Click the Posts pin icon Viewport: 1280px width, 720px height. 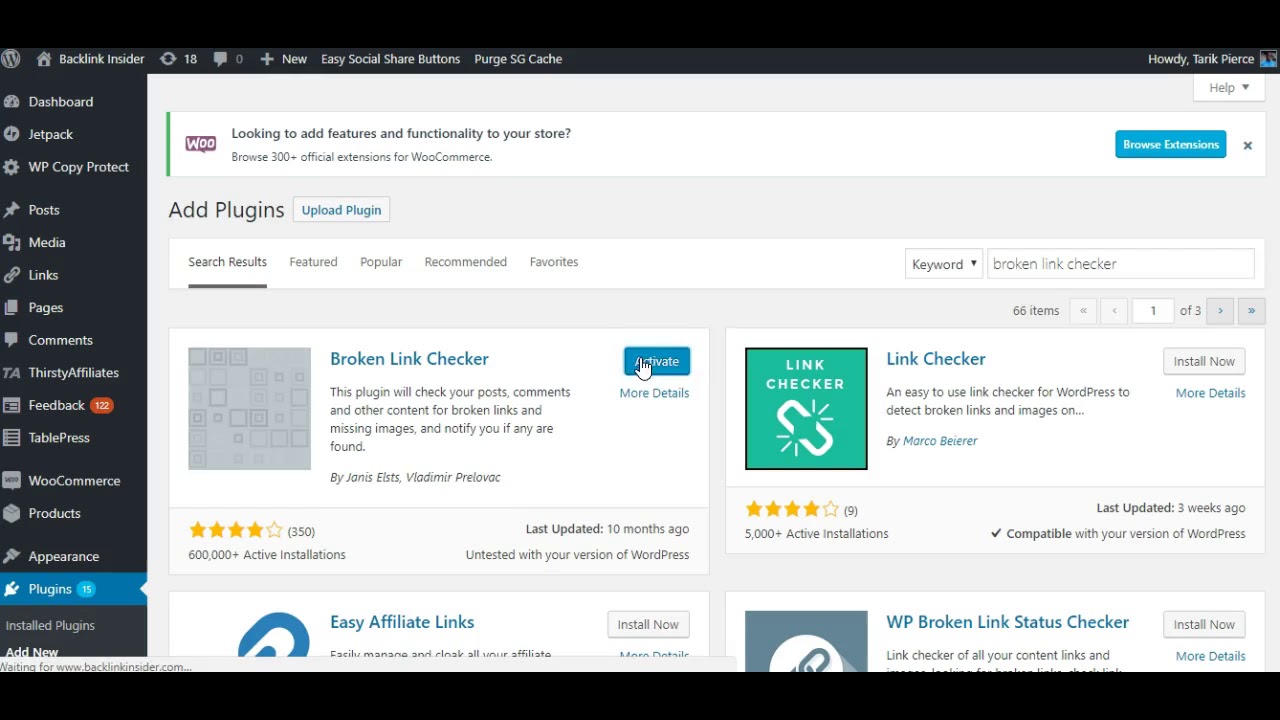coord(11,210)
